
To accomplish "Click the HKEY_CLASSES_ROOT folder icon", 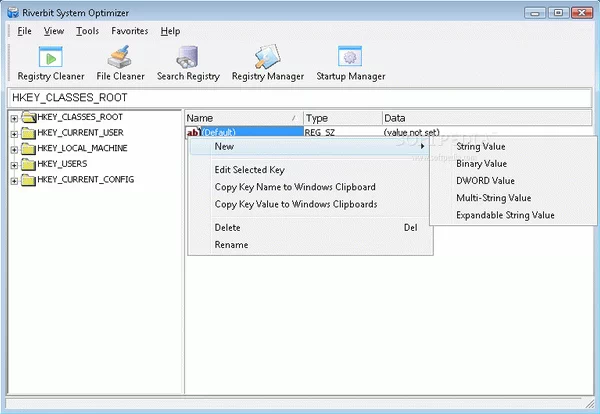I will 29,117.
